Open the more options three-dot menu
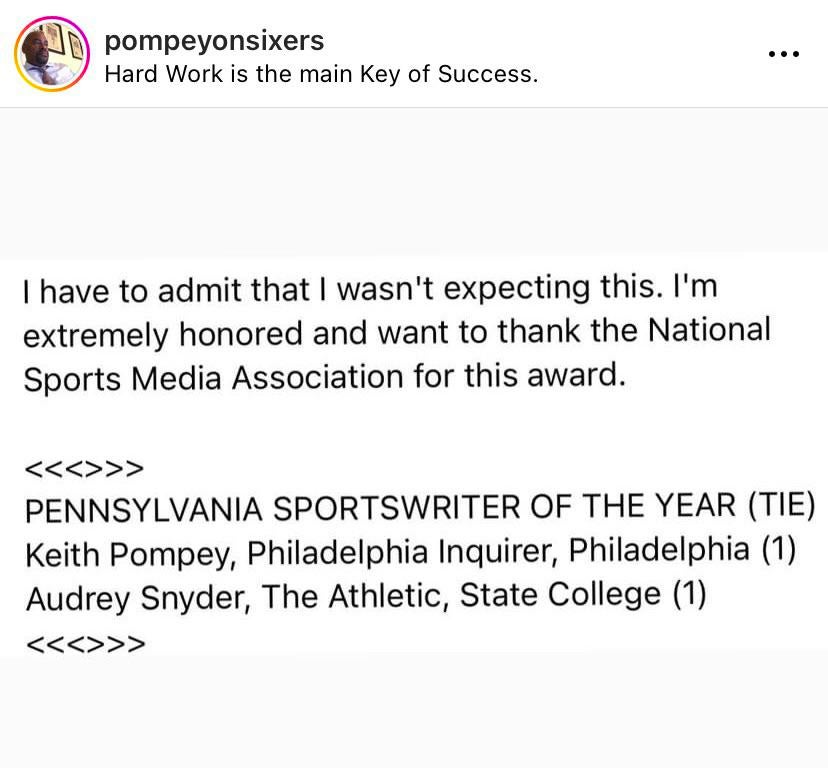 (784, 54)
